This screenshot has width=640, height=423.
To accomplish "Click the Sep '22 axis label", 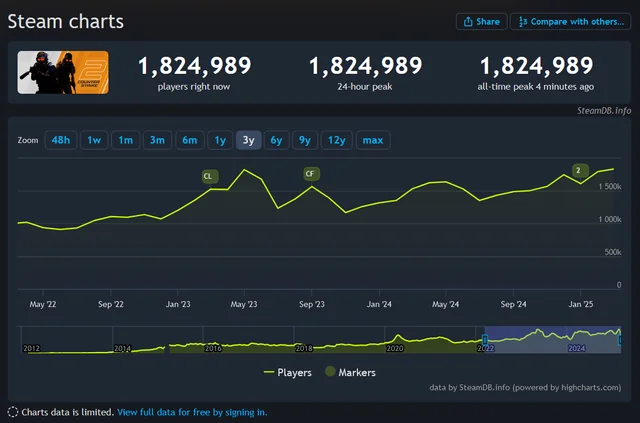I will (111, 304).
